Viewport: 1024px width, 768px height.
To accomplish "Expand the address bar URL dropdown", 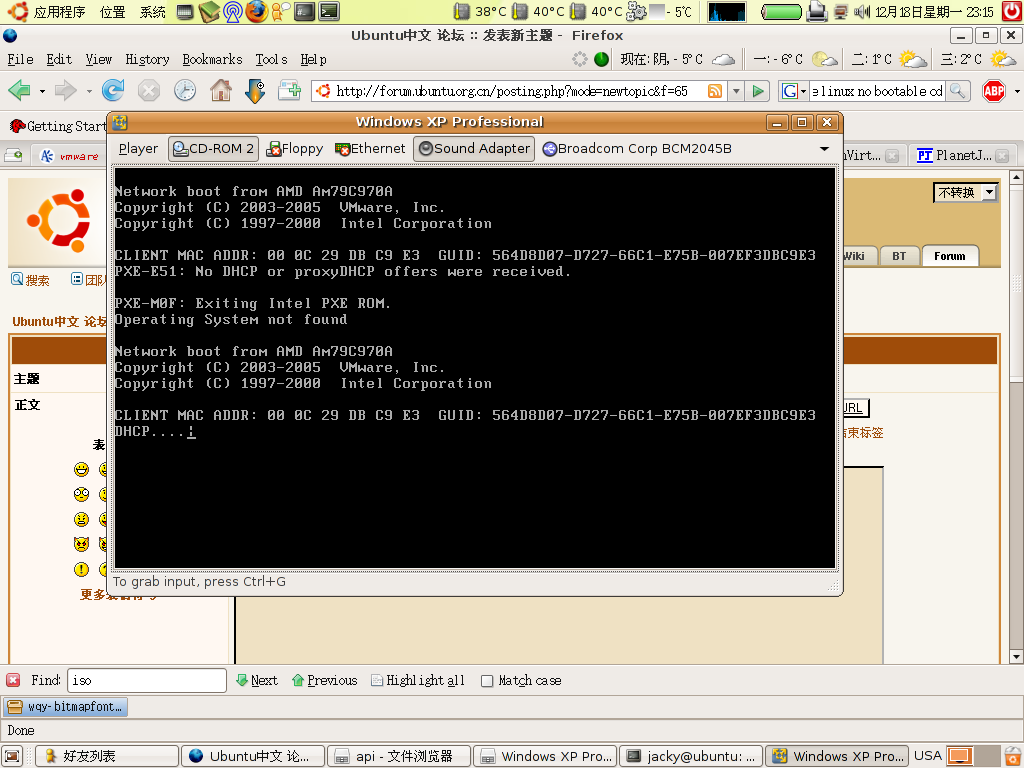I will [x=736, y=91].
